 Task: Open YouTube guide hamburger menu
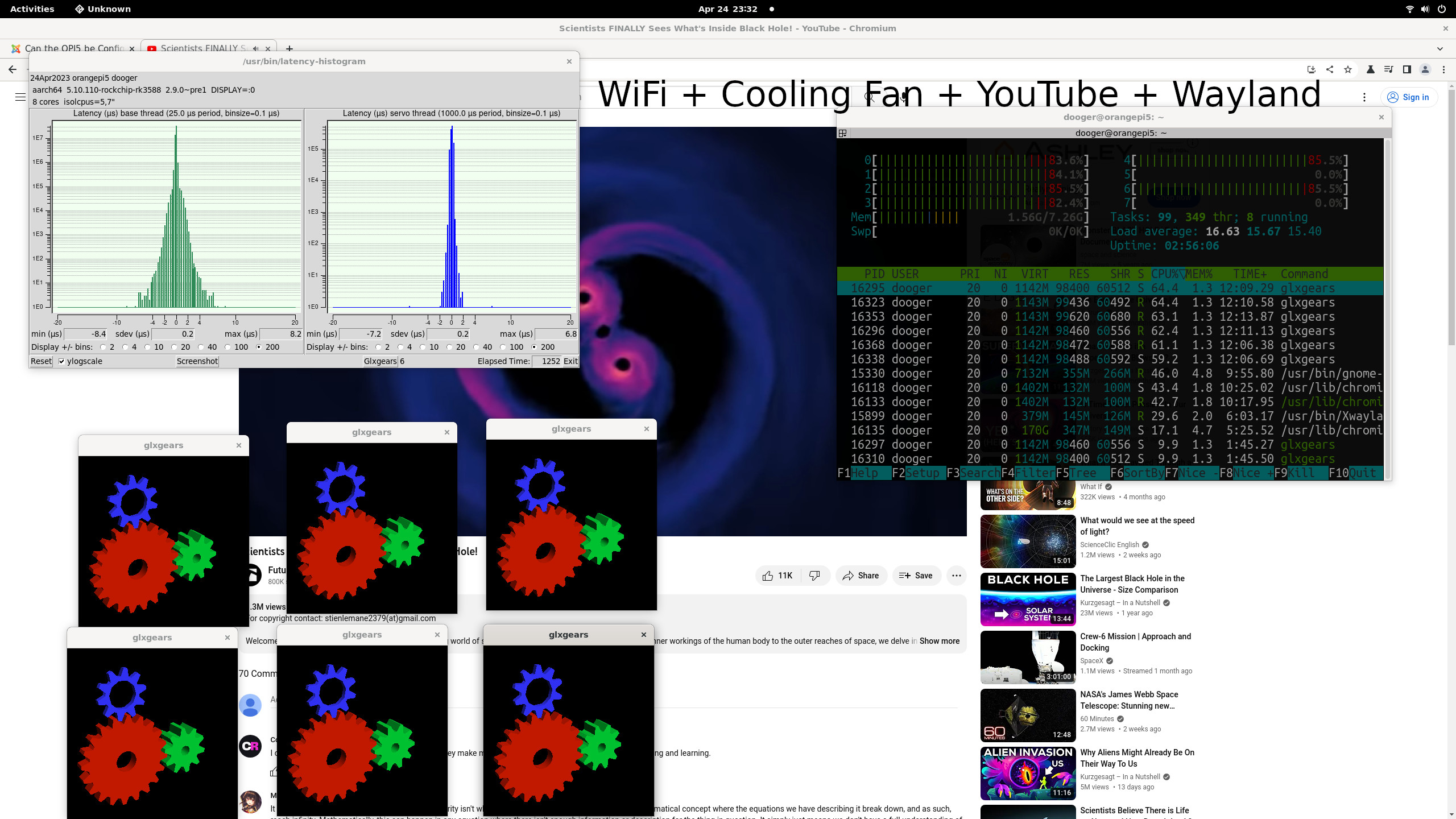[x=20, y=97]
